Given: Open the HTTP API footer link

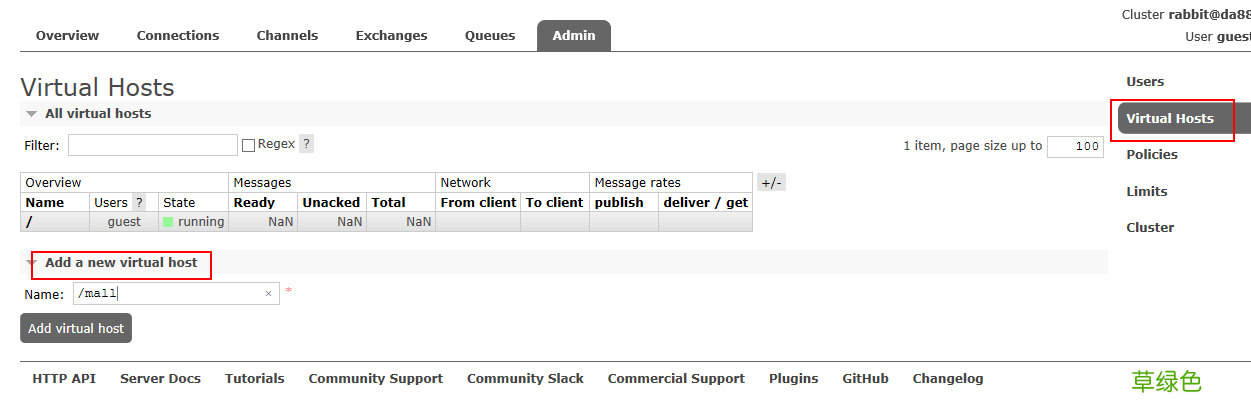Looking at the screenshot, I should pyautogui.click(x=64, y=379).
